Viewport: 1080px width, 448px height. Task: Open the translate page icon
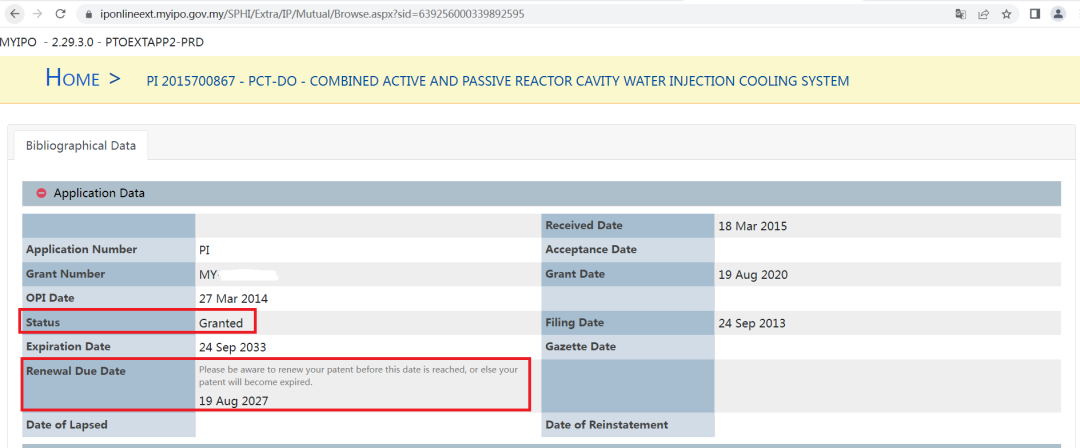[x=960, y=14]
